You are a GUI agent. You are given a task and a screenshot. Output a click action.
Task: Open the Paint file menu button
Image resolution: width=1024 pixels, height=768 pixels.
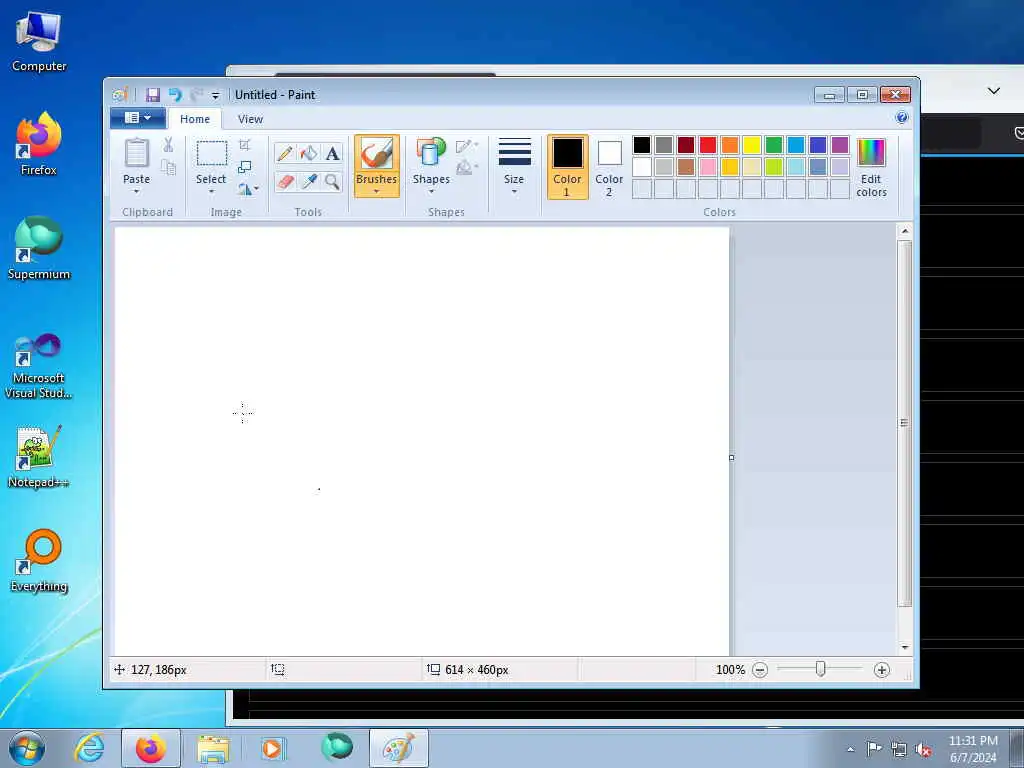[x=137, y=118]
